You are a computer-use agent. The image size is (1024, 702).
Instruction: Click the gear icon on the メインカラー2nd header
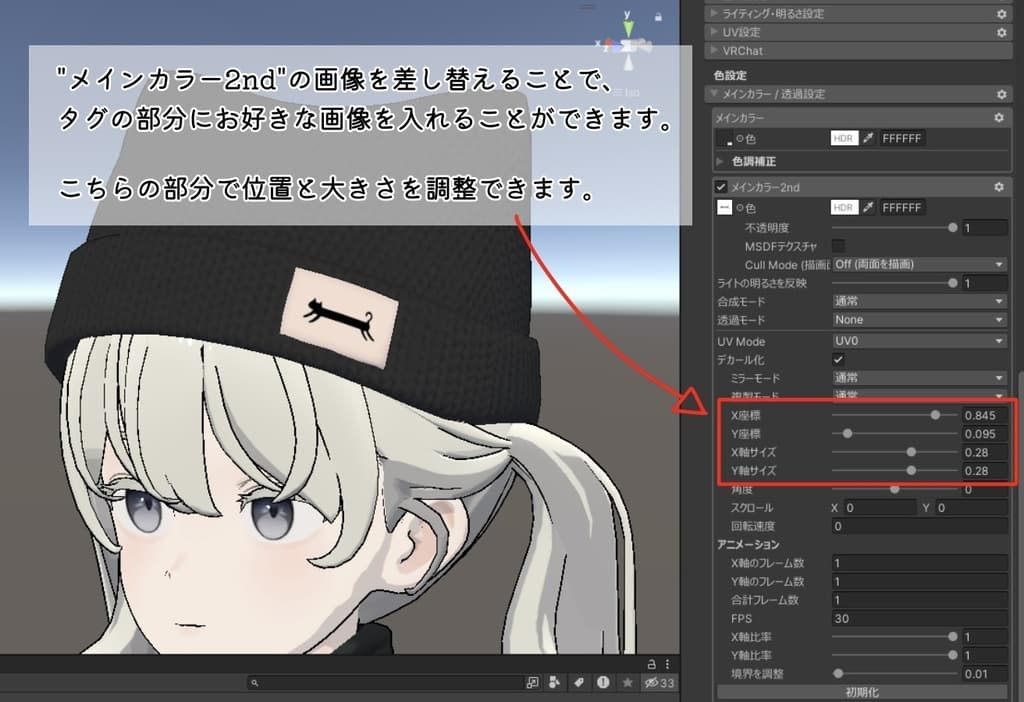(998, 187)
